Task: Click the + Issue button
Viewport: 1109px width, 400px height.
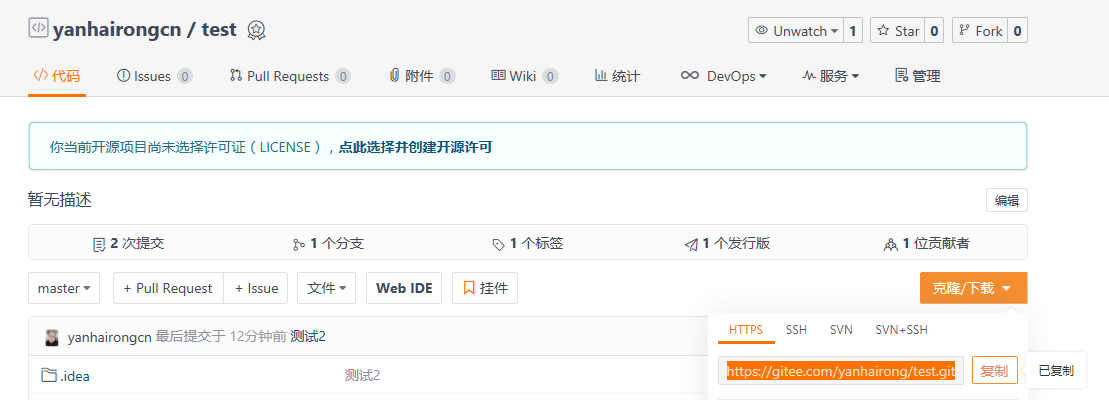Action: [256, 288]
